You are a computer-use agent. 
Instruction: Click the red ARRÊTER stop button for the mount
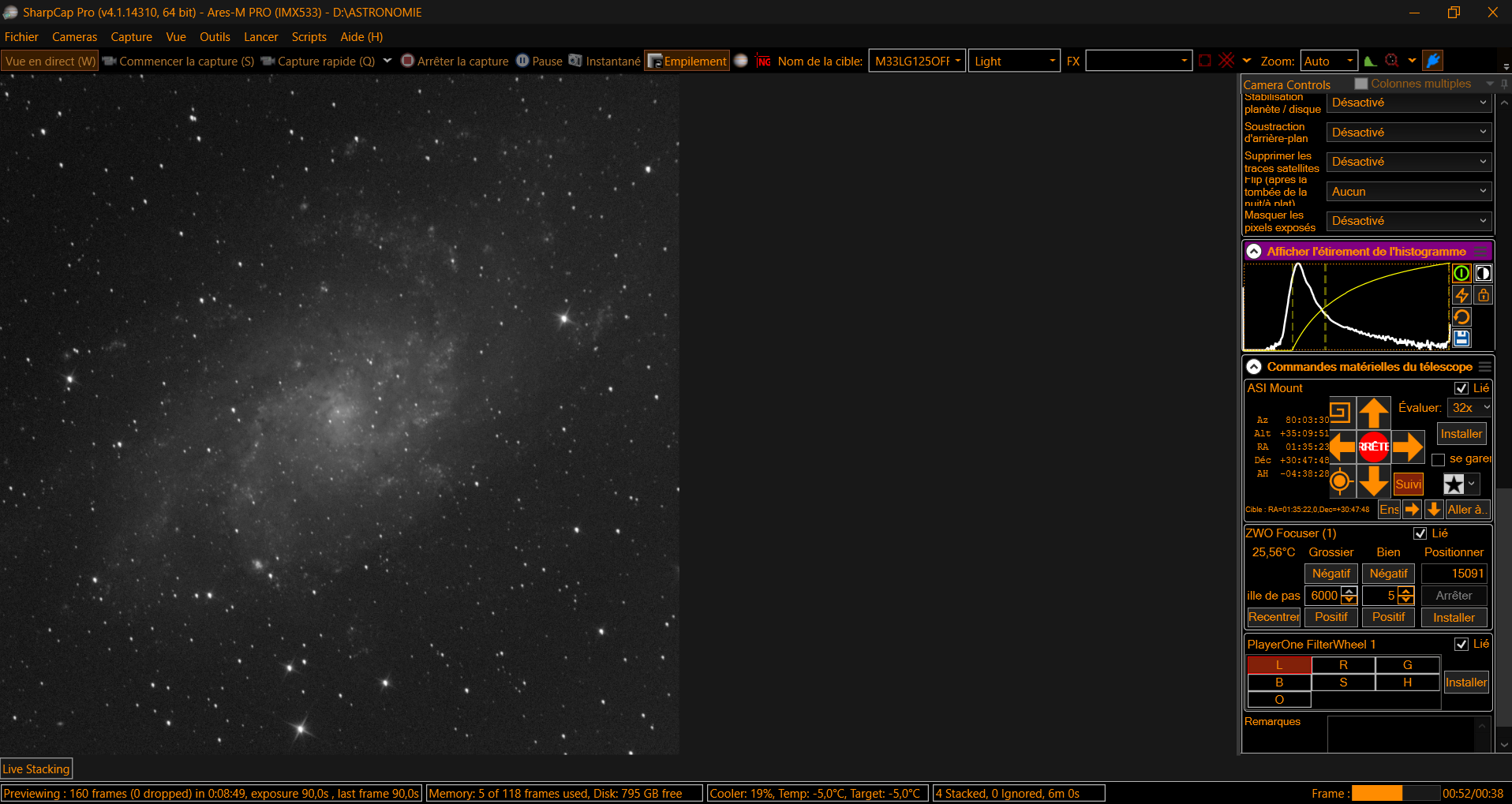point(1374,447)
